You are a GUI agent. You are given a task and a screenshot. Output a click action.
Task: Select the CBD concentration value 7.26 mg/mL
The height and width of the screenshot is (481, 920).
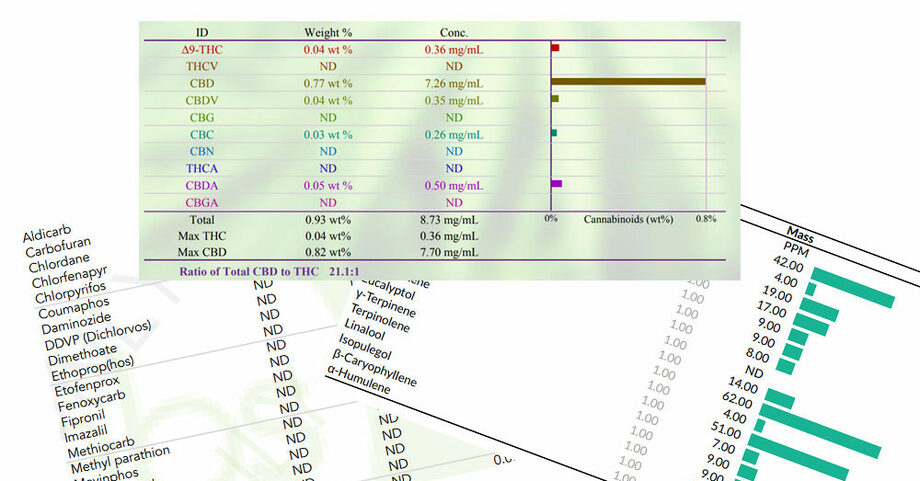(453, 82)
